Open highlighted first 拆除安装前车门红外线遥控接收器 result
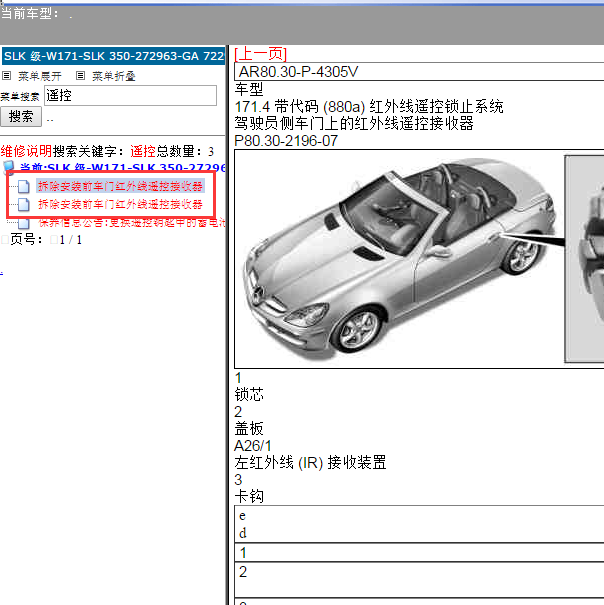Viewport: 604px width, 605px height. coord(120,186)
